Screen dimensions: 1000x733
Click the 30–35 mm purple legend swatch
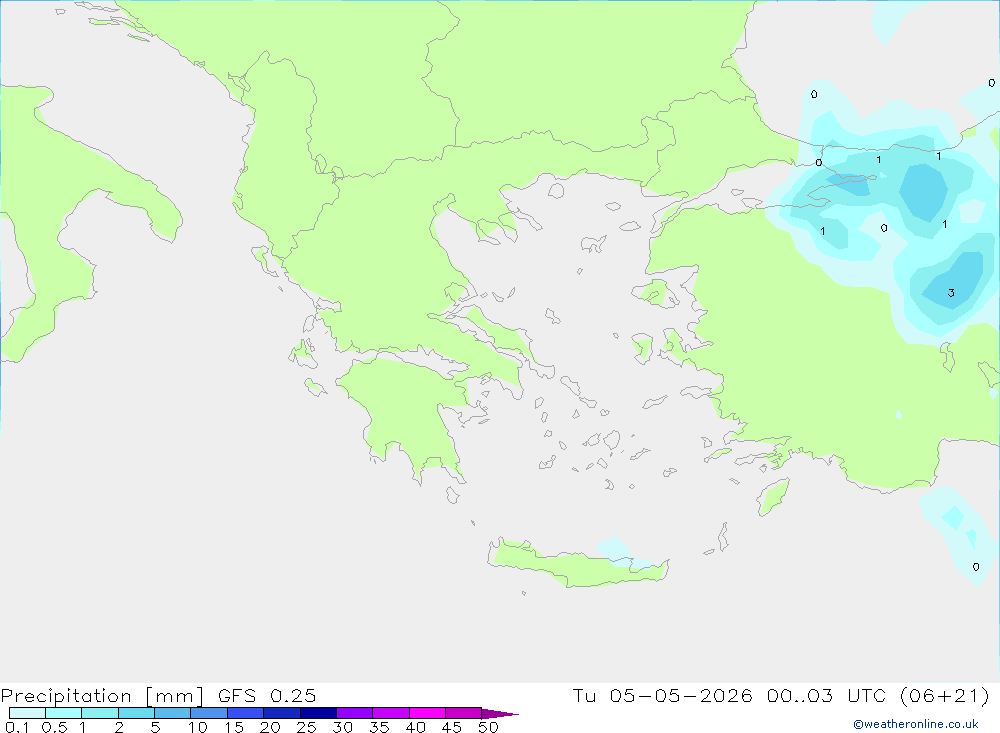(x=354, y=713)
